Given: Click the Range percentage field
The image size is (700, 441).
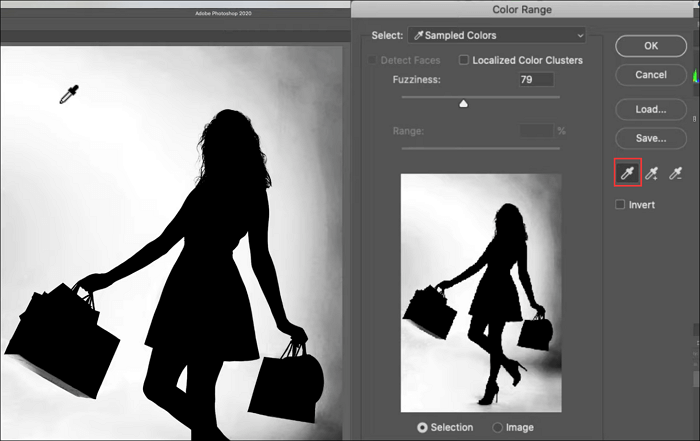Looking at the screenshot, I should (x=536, y=130).
